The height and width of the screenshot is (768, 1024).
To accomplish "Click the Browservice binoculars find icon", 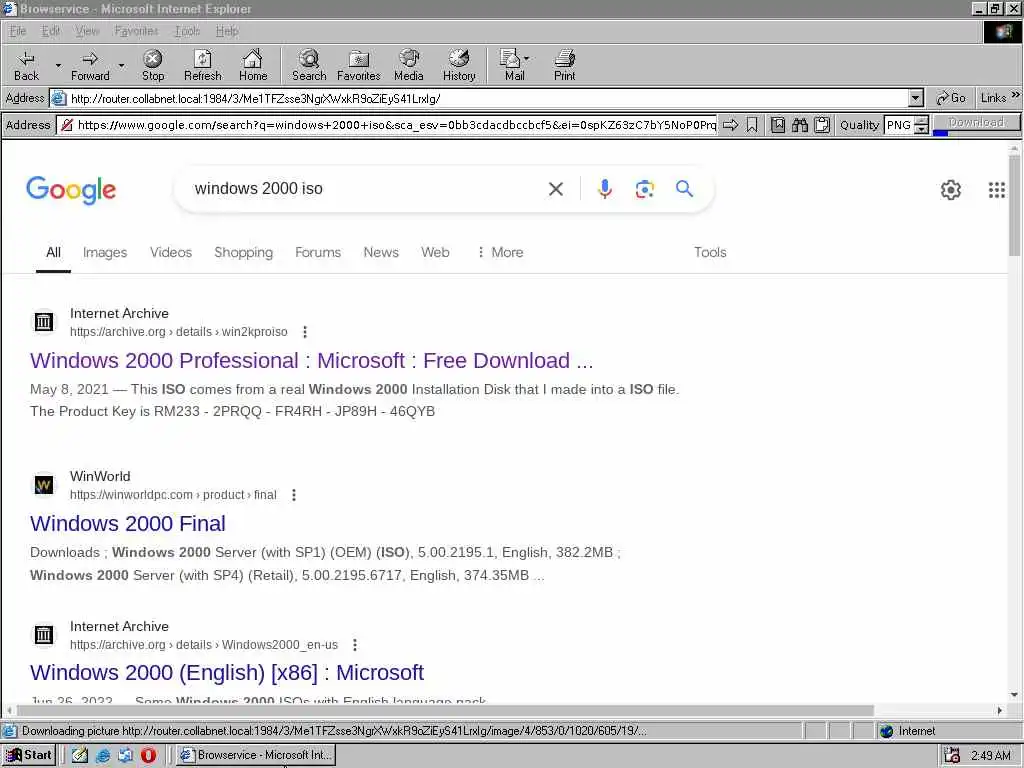I will click(800, 125).
